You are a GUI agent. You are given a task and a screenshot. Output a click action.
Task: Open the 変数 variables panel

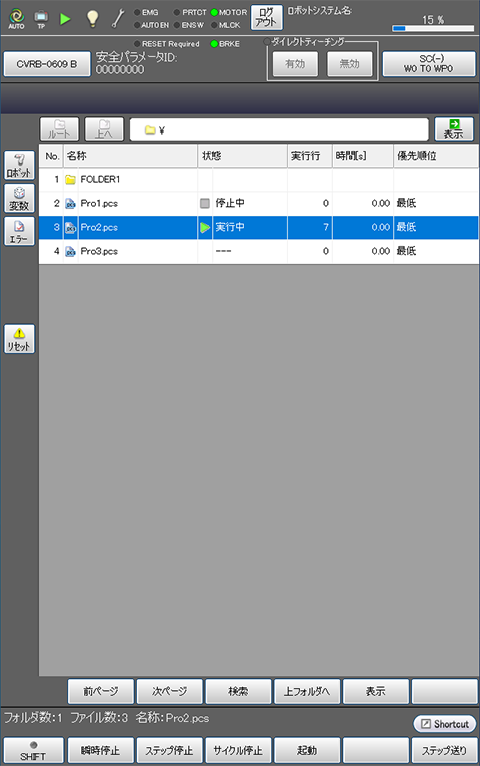tap(19, 198)
